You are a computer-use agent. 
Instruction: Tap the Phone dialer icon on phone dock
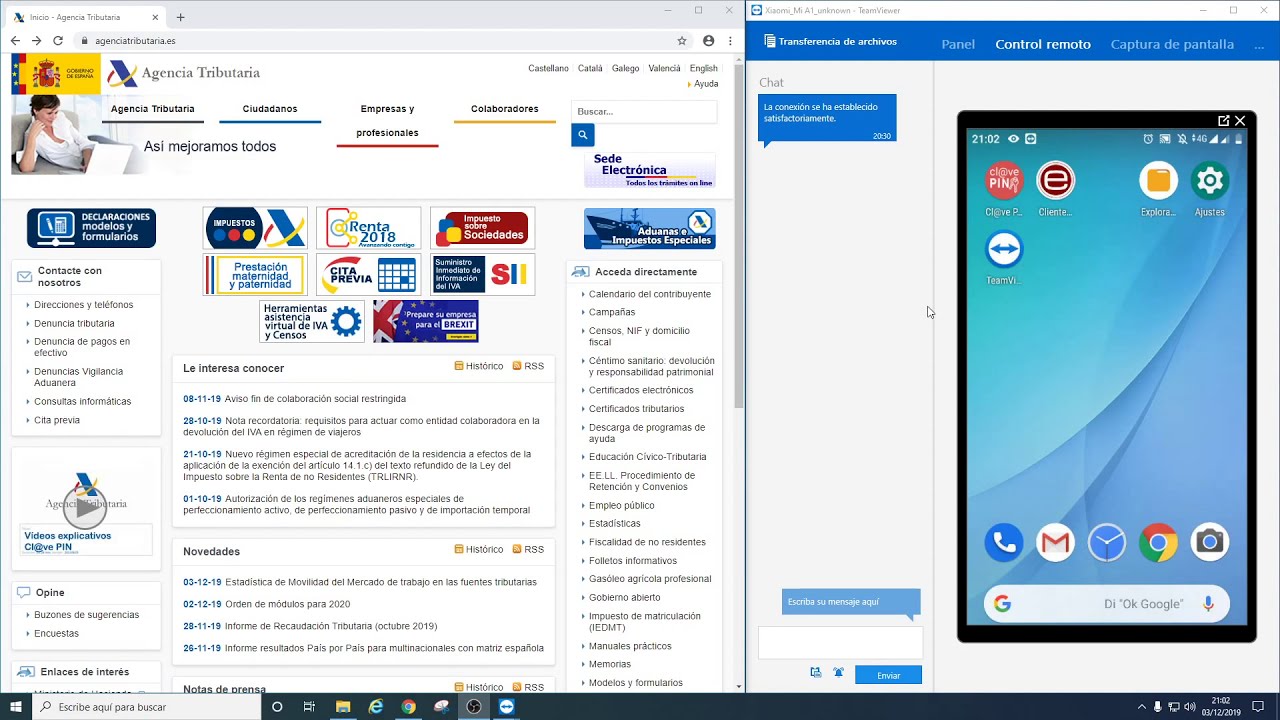point(1004,542)
